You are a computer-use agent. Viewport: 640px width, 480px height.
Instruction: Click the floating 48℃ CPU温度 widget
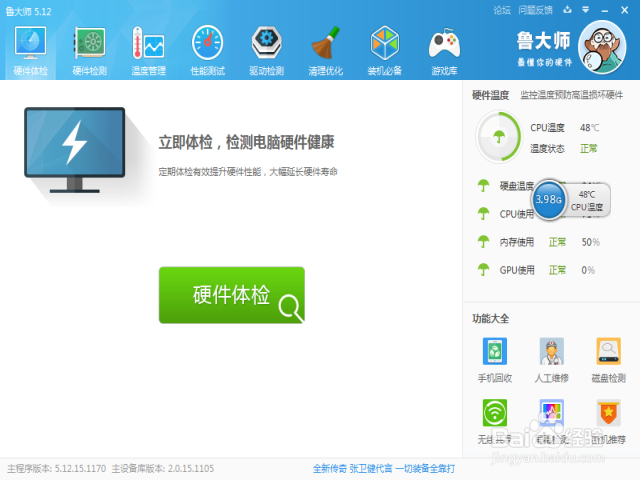[x=587, y=200]
